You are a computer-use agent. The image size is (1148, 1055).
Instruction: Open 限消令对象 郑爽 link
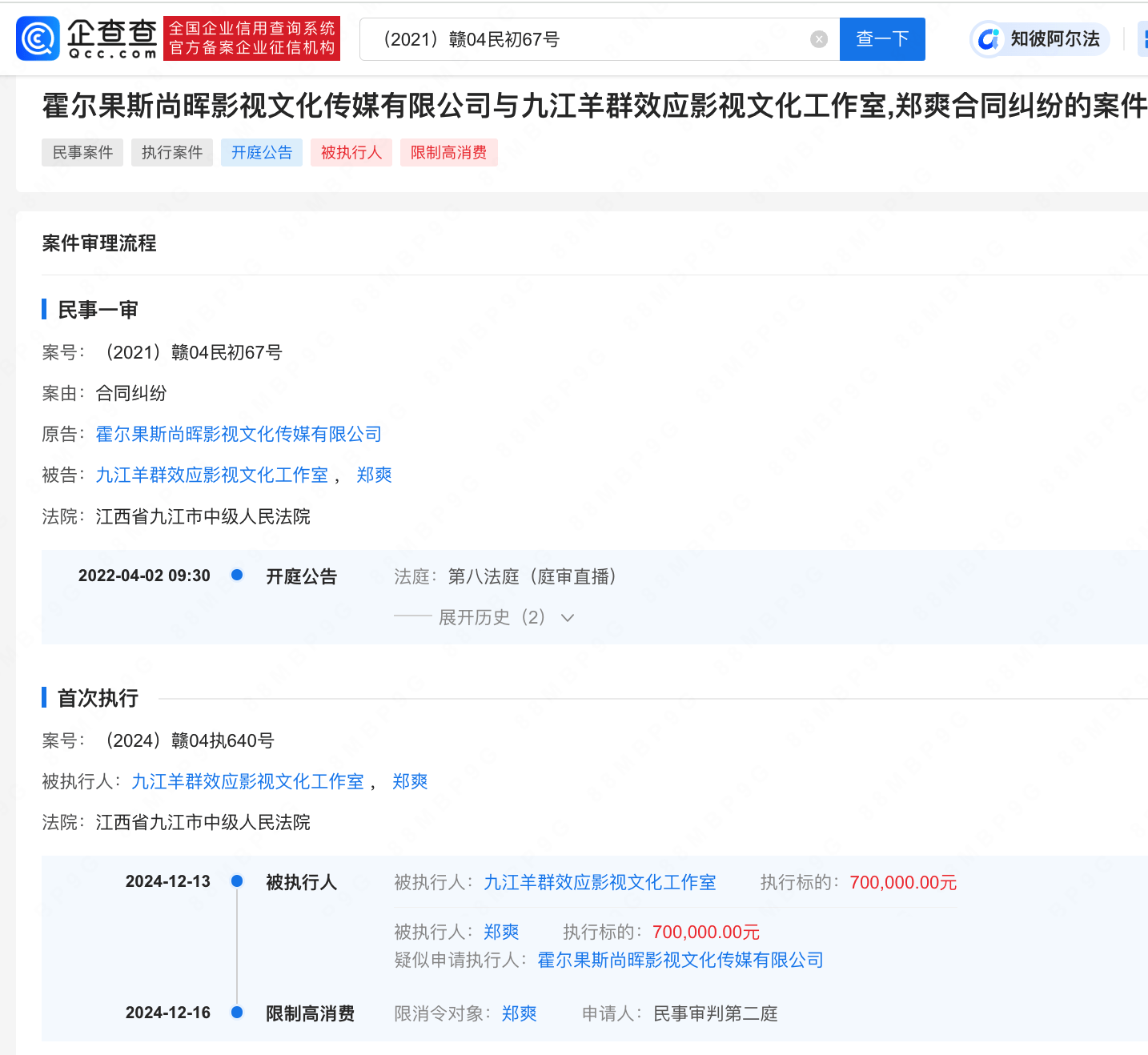click(519, 1013)
